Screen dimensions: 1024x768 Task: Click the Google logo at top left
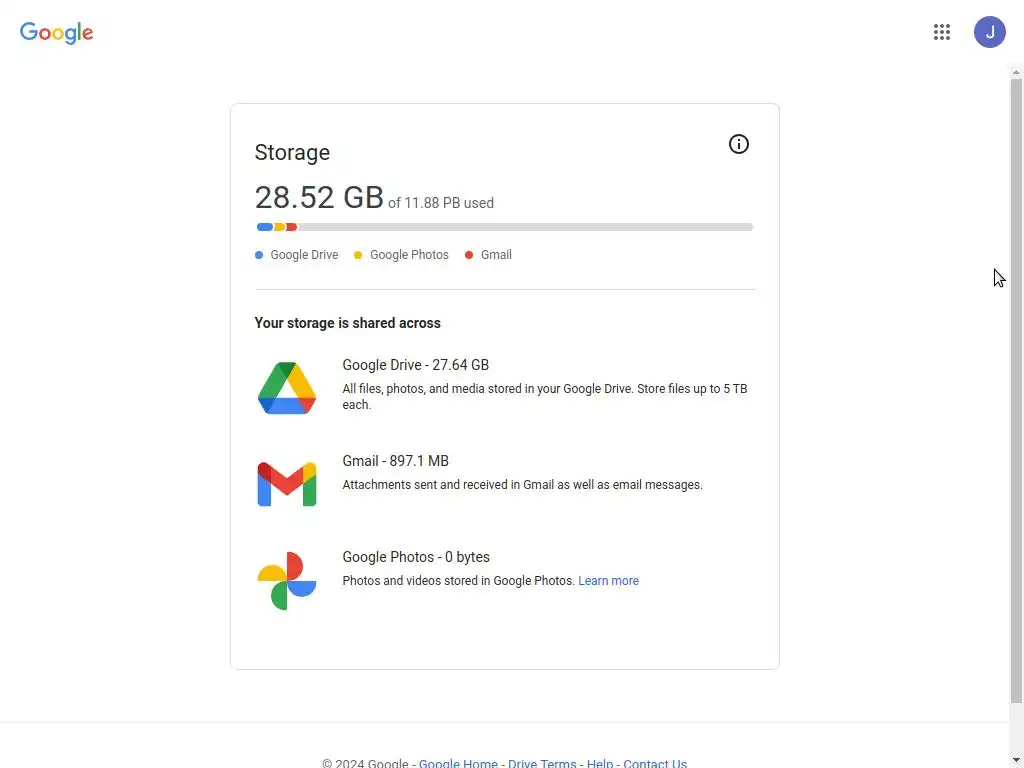click(x=56, y=32)
